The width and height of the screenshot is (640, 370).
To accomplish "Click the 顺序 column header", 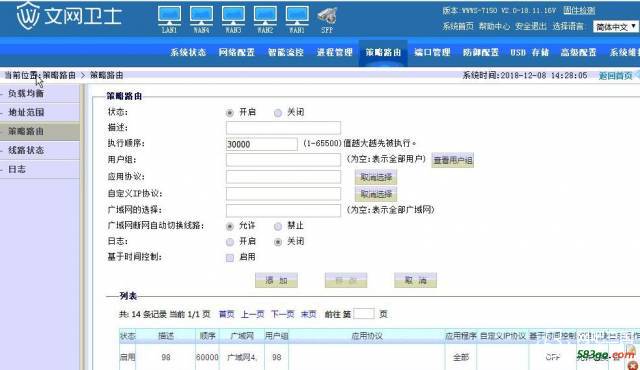I will (x=207, y=336).
